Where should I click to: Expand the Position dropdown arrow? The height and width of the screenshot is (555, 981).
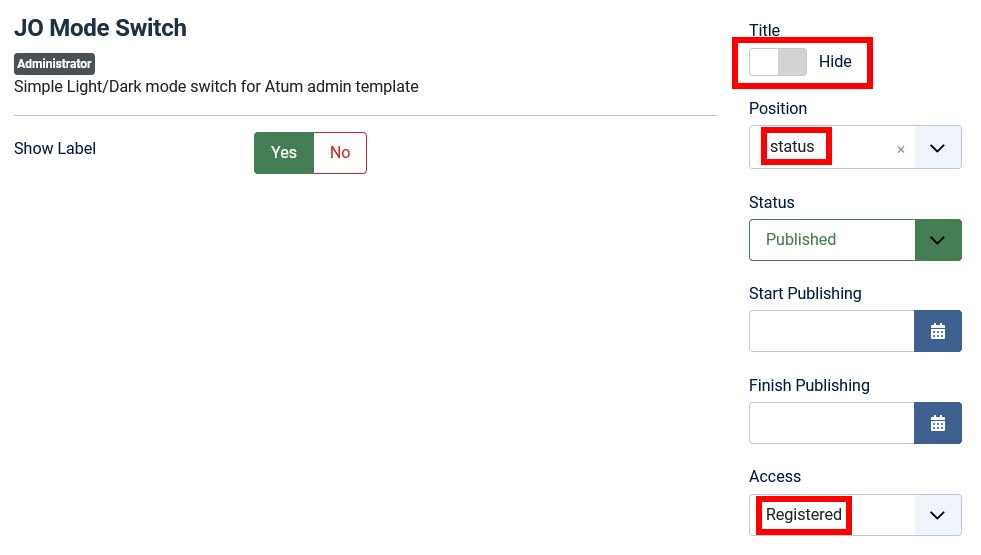point(937,148)
